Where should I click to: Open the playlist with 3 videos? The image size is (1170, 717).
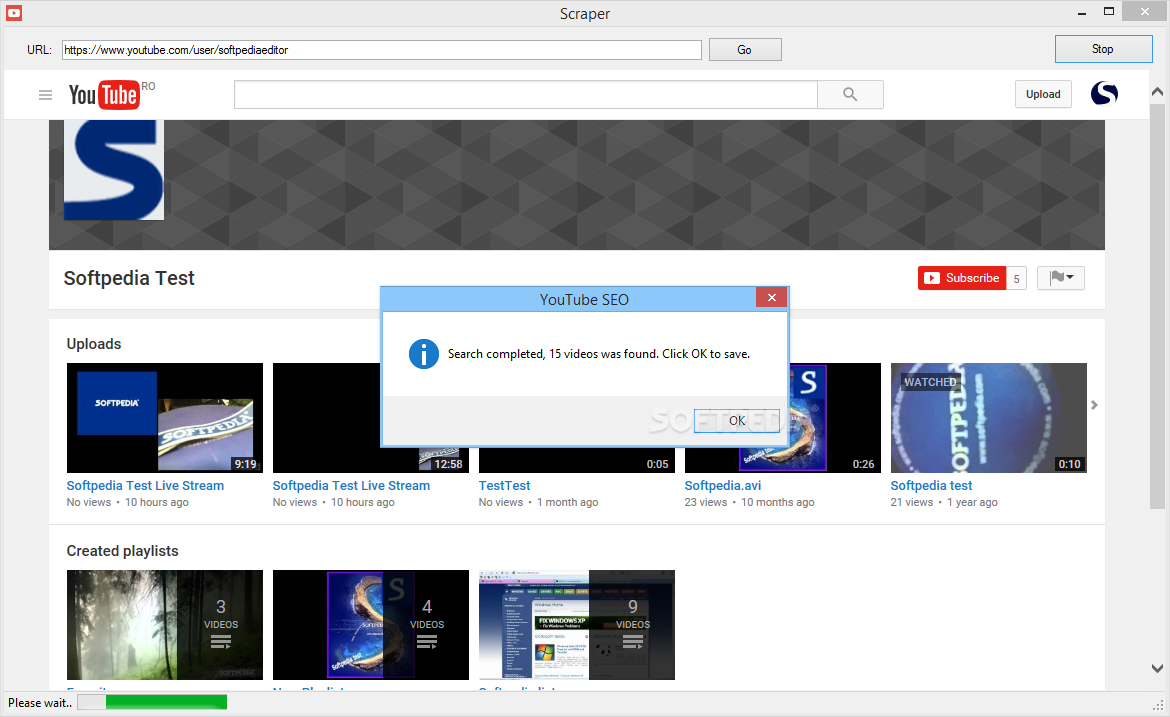(165, 625)
